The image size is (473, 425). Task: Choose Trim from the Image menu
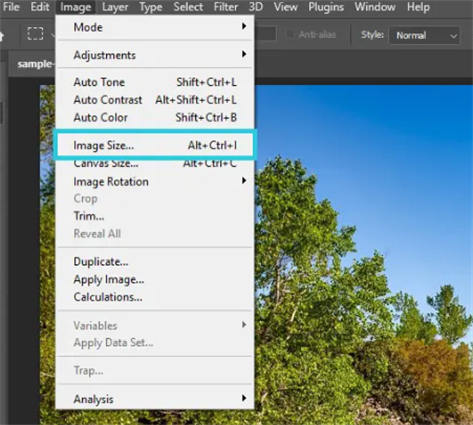click(x=155, y=216)
